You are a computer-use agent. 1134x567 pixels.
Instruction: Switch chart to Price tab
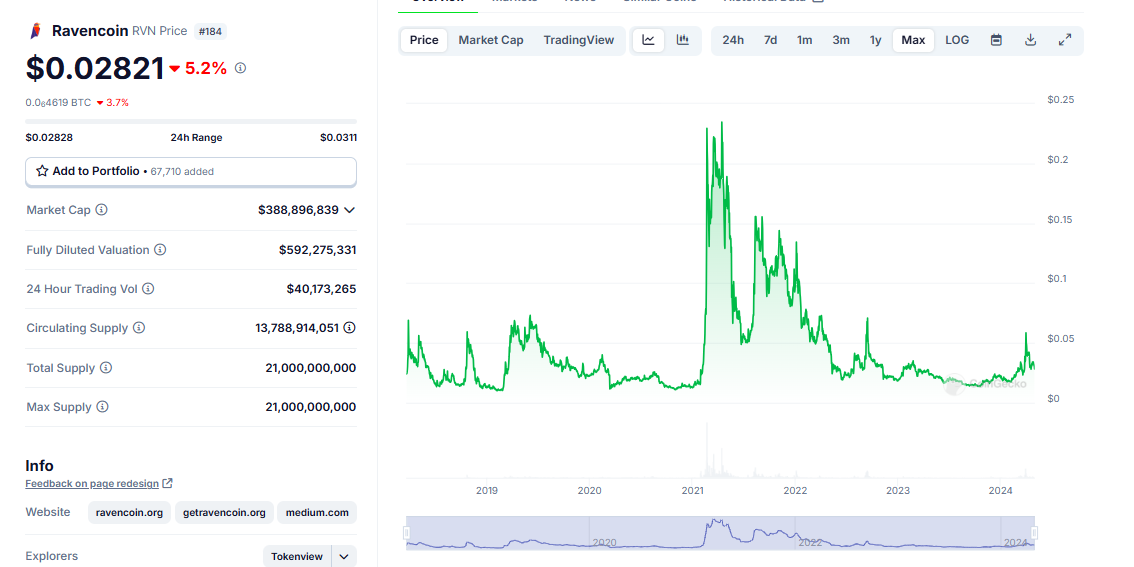[x=424, y=40]
